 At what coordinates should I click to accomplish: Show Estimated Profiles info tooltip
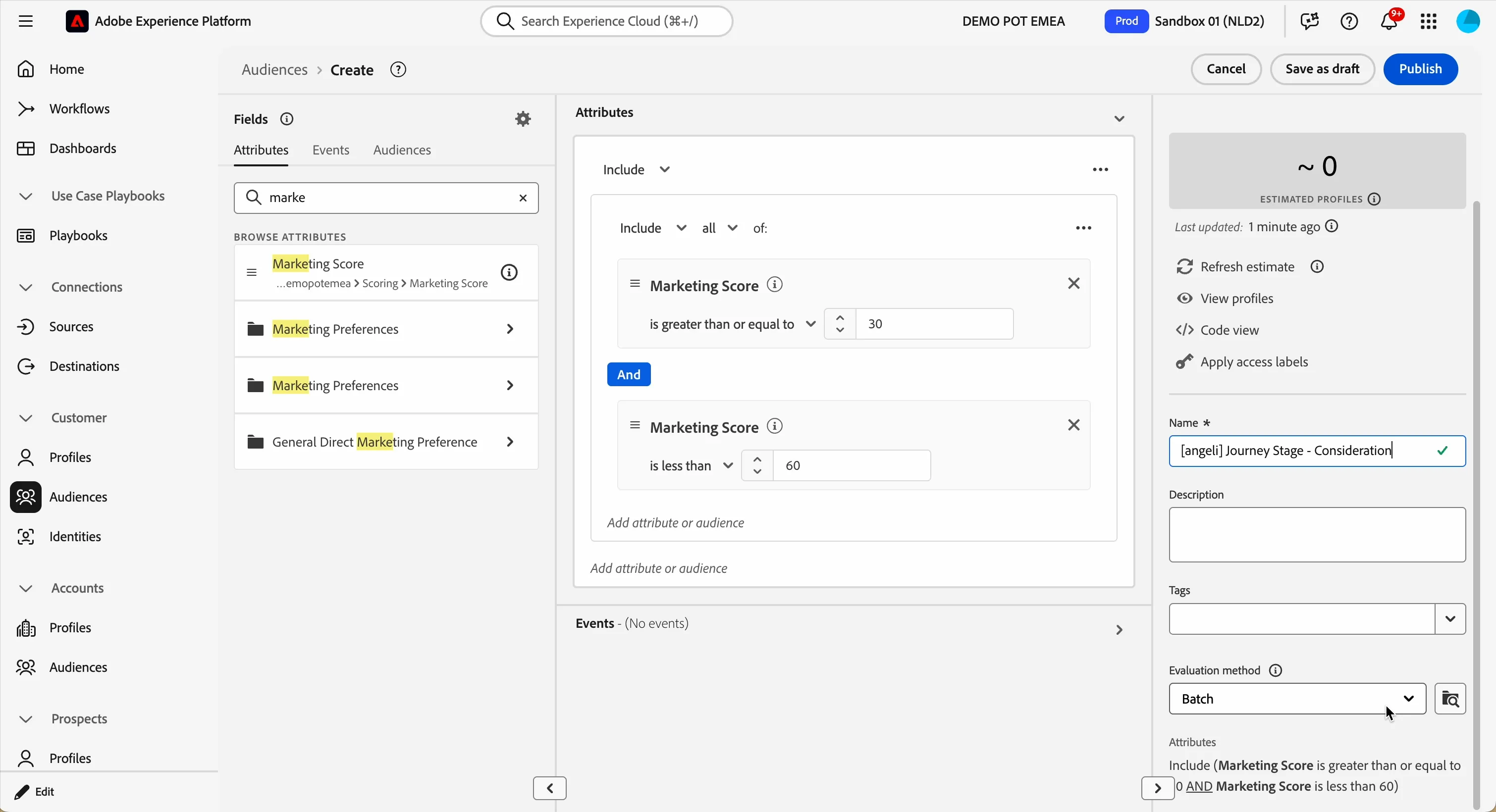coord(1375,200)
